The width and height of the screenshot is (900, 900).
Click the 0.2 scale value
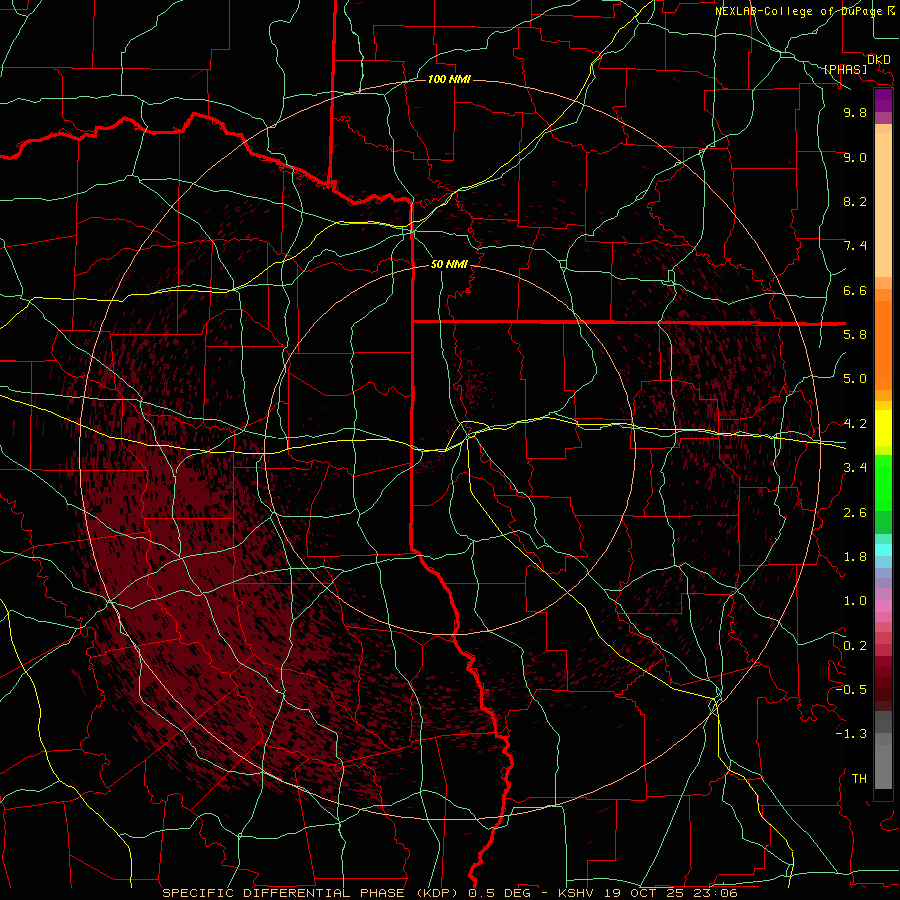(x=855, y=646)
